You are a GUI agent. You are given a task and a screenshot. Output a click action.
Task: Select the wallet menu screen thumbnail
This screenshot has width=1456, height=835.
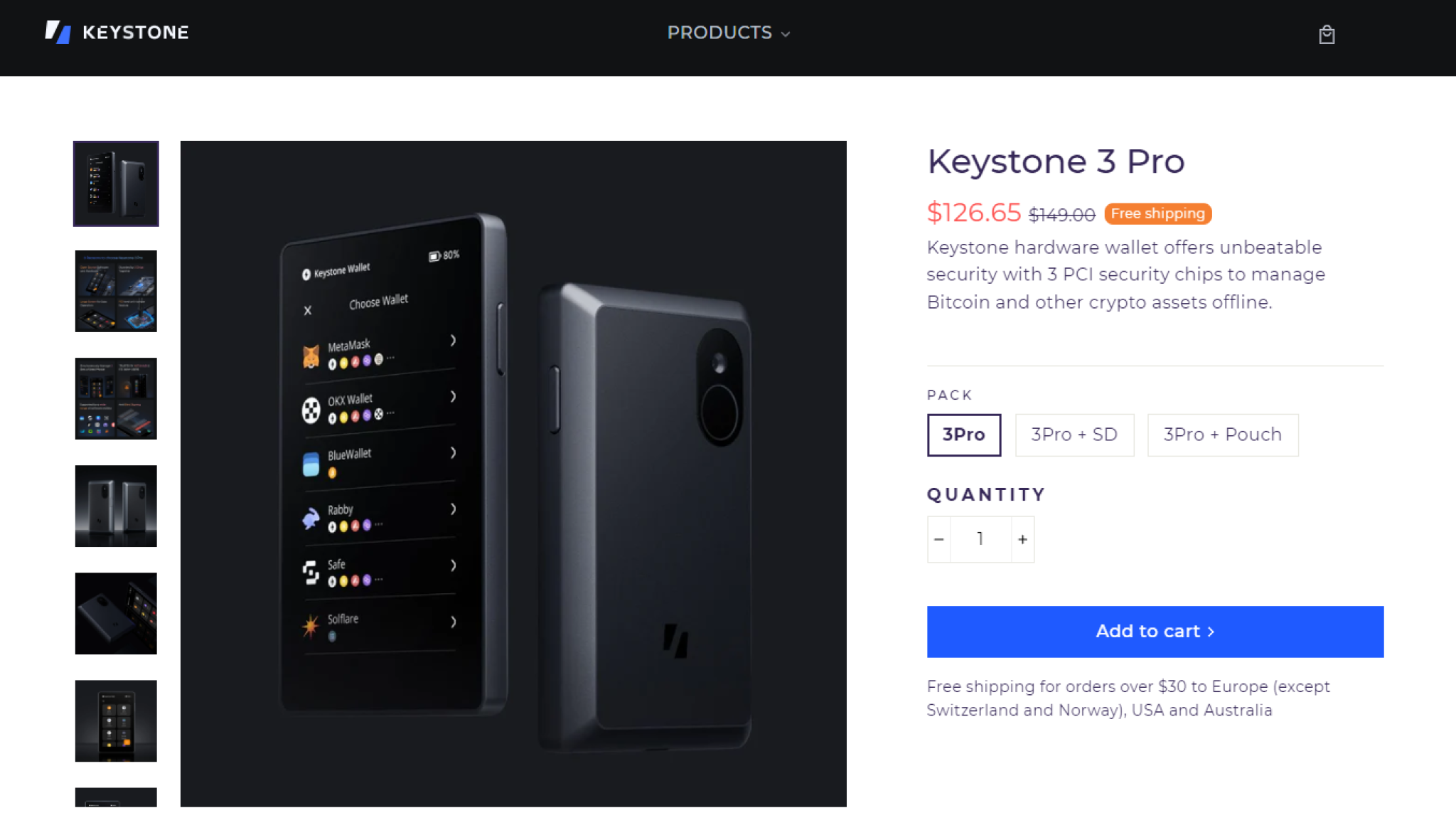[115, 720]
